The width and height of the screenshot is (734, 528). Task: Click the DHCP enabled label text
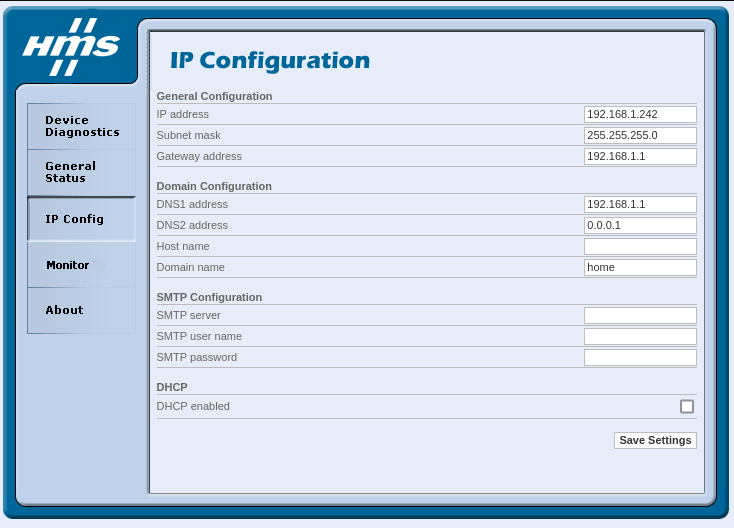[x=193, y=406]
